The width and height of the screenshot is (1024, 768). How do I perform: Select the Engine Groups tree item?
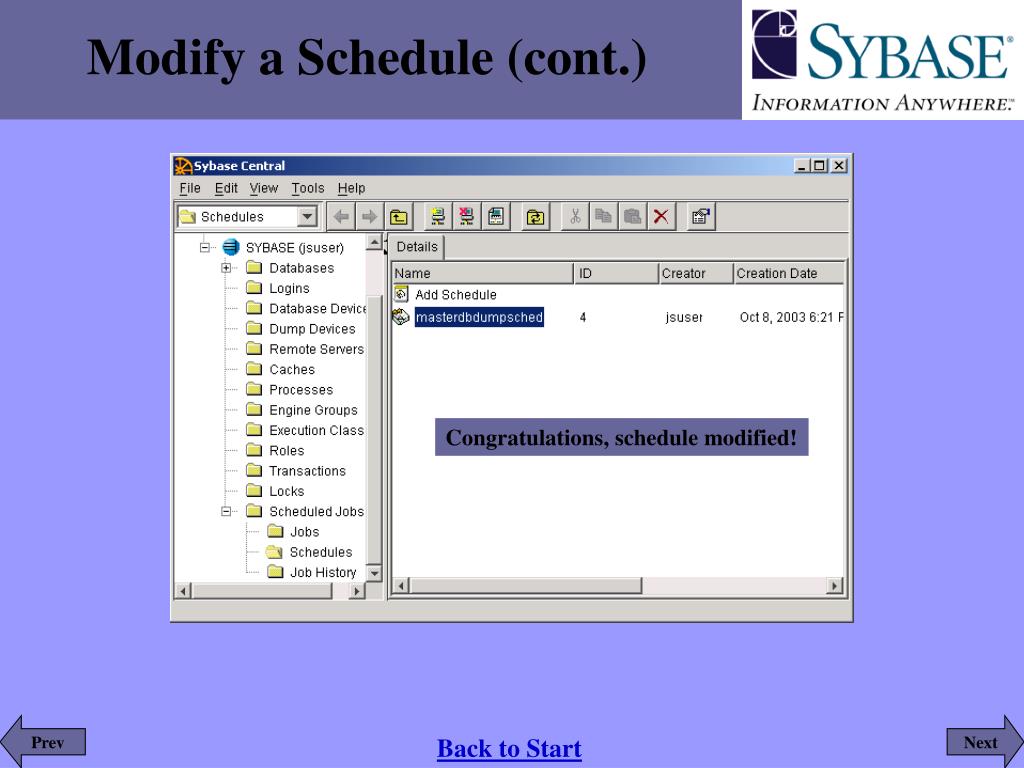313,409
